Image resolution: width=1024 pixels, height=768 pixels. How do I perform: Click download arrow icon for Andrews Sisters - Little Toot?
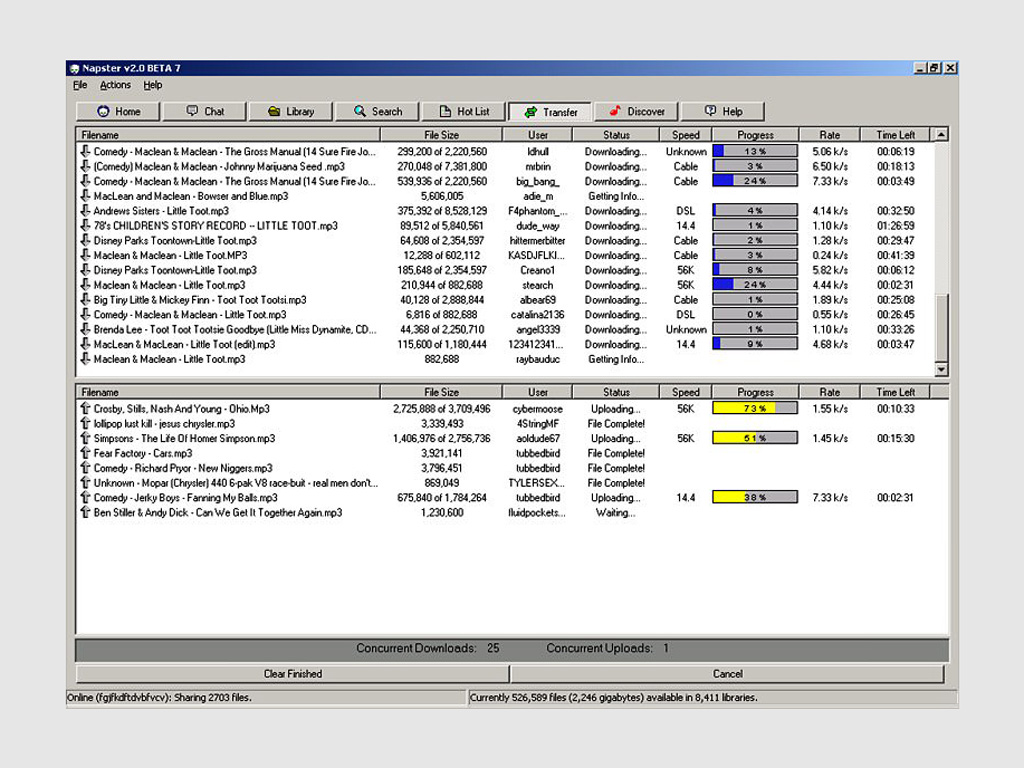pyautogui.click(x=85, y=210)
